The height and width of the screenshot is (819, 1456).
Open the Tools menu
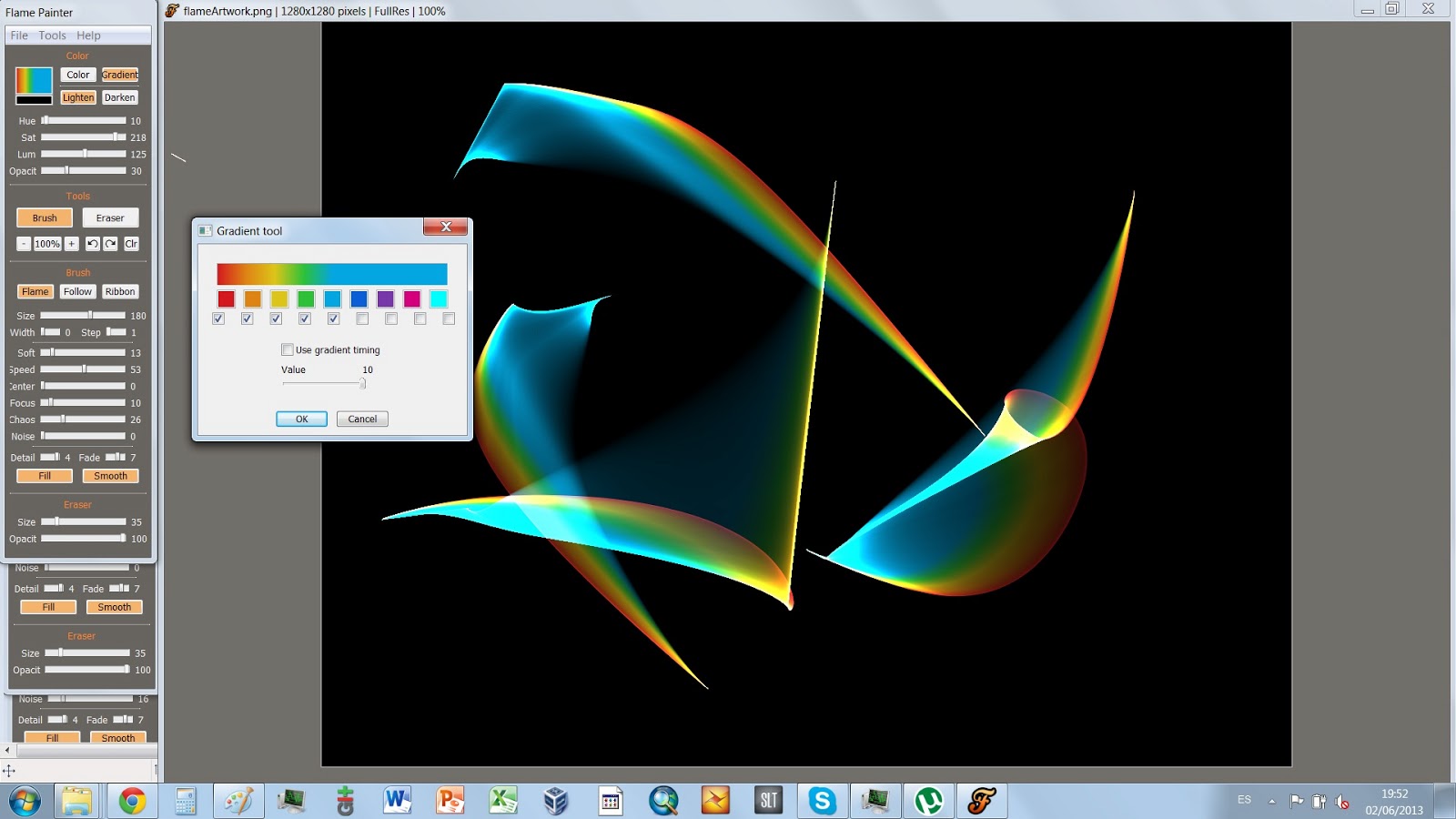[x=52, y=35]
